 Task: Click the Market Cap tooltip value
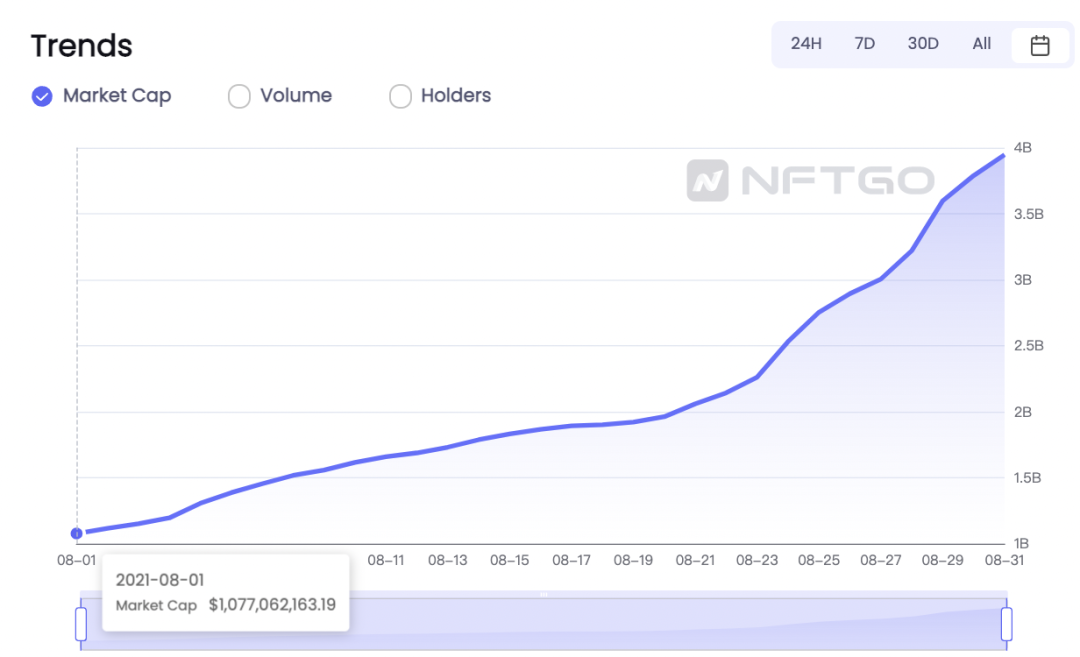[x=272, y=605]
